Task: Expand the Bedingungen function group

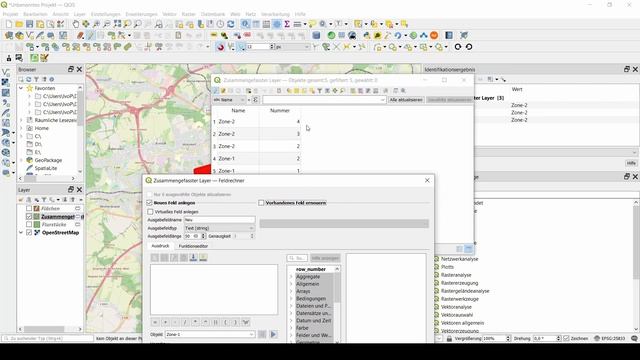Action: coord(291,299)
